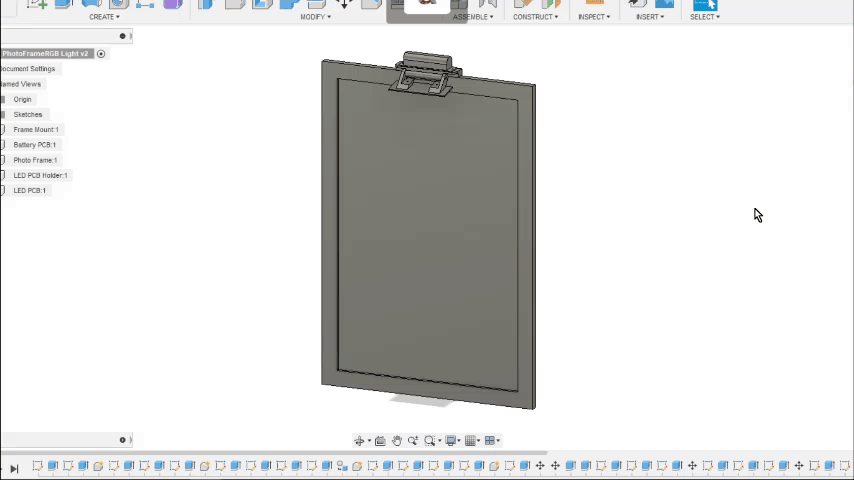Open the Display Settings dropdown arrow
This screenshot has height=480, width=854.
point(459,441)
